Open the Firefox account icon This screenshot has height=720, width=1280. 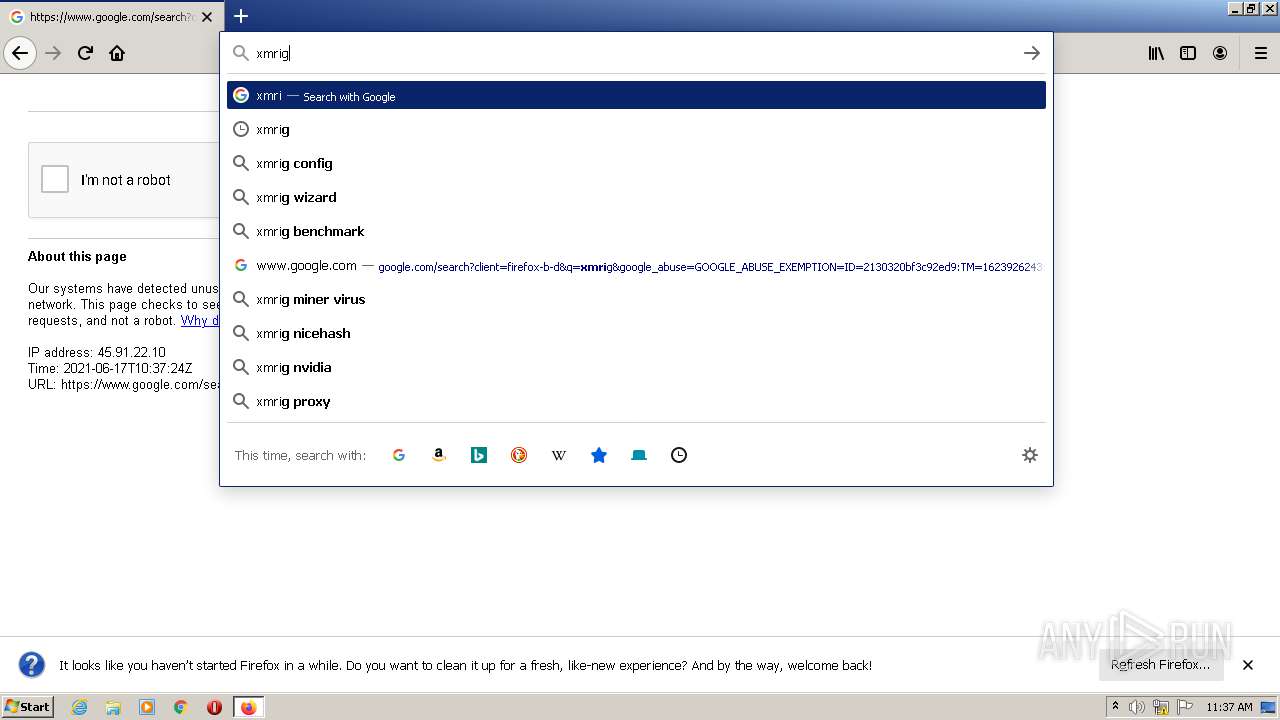coord(1220,53)
